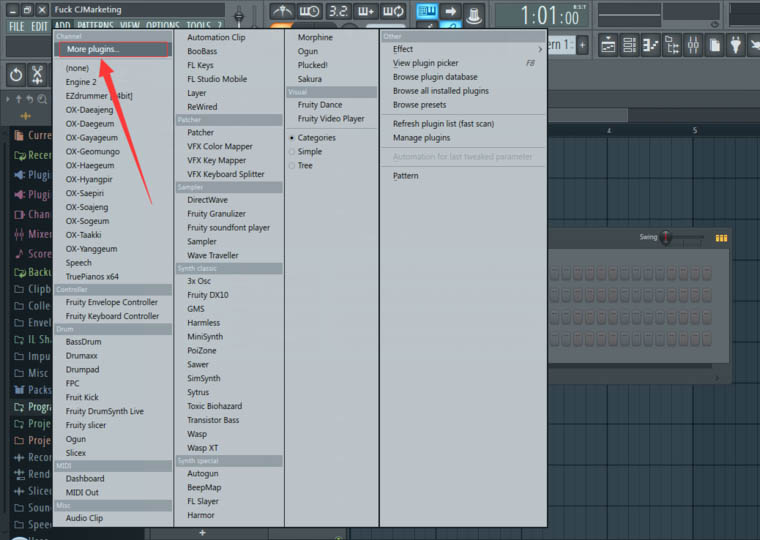Screen dimensions: 760x540
Task: Click the scissors cut tool icon
Action: pyautogui.click(x=37, y=75)
